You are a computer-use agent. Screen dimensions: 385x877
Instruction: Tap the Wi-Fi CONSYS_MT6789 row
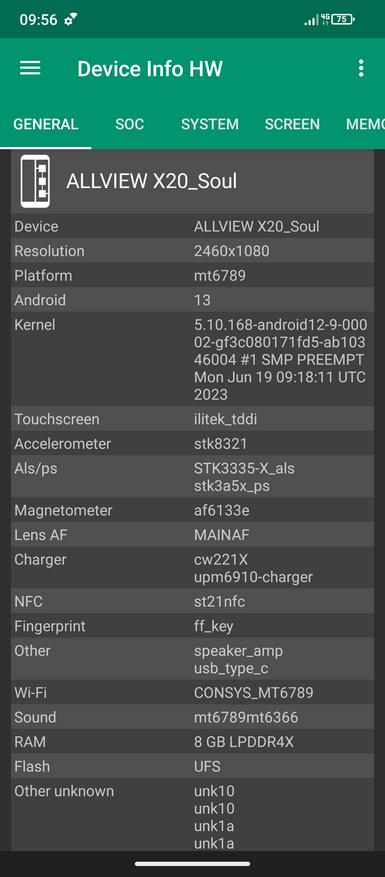point(192,692)
